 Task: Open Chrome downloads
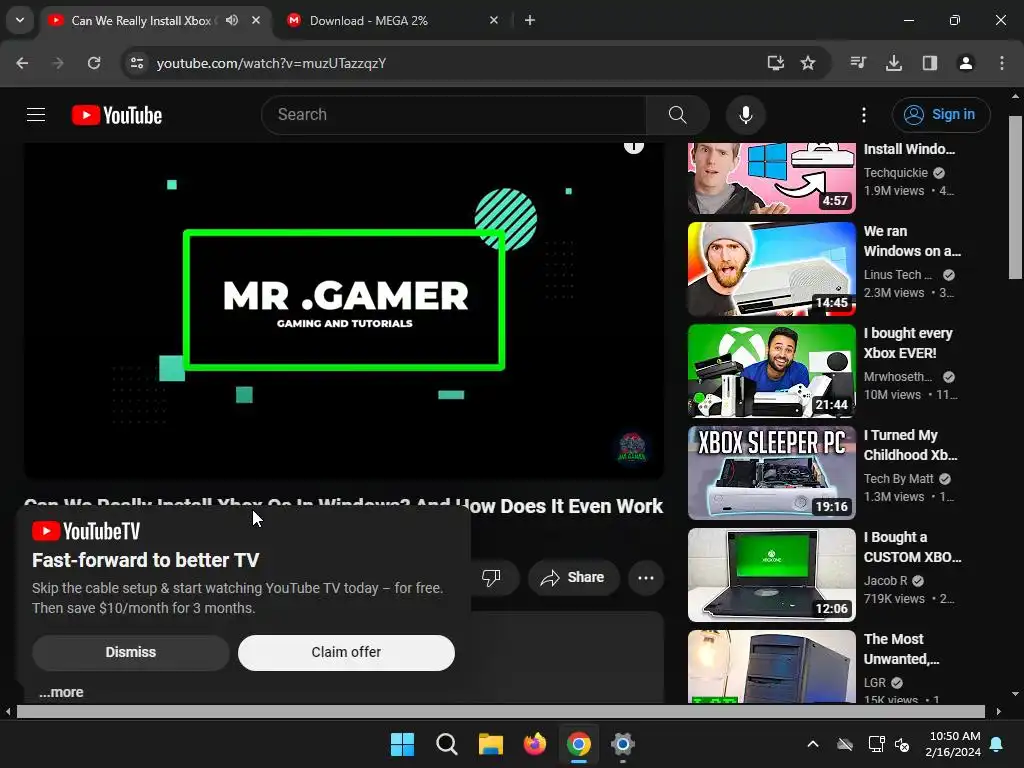[x=894, y=63]
